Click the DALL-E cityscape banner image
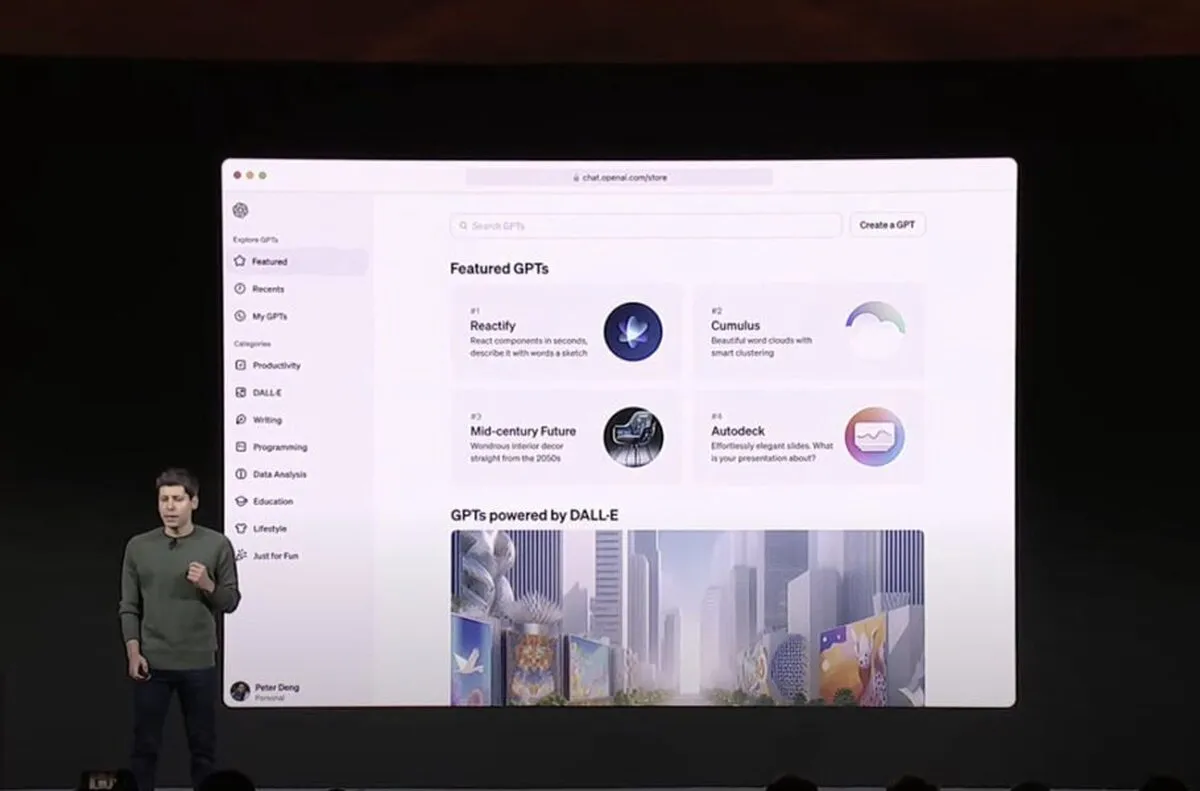 pos(687,618)
